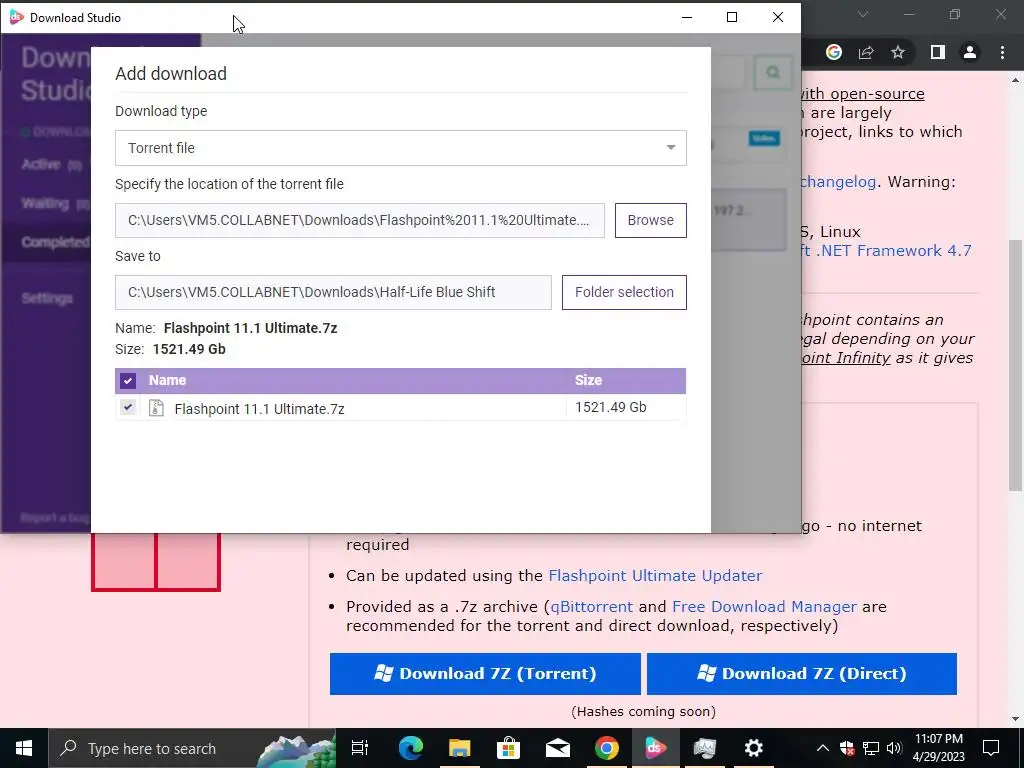
Task: Open Waiting tab in Download Studio sidebar
Action: (x=55, y=203)
